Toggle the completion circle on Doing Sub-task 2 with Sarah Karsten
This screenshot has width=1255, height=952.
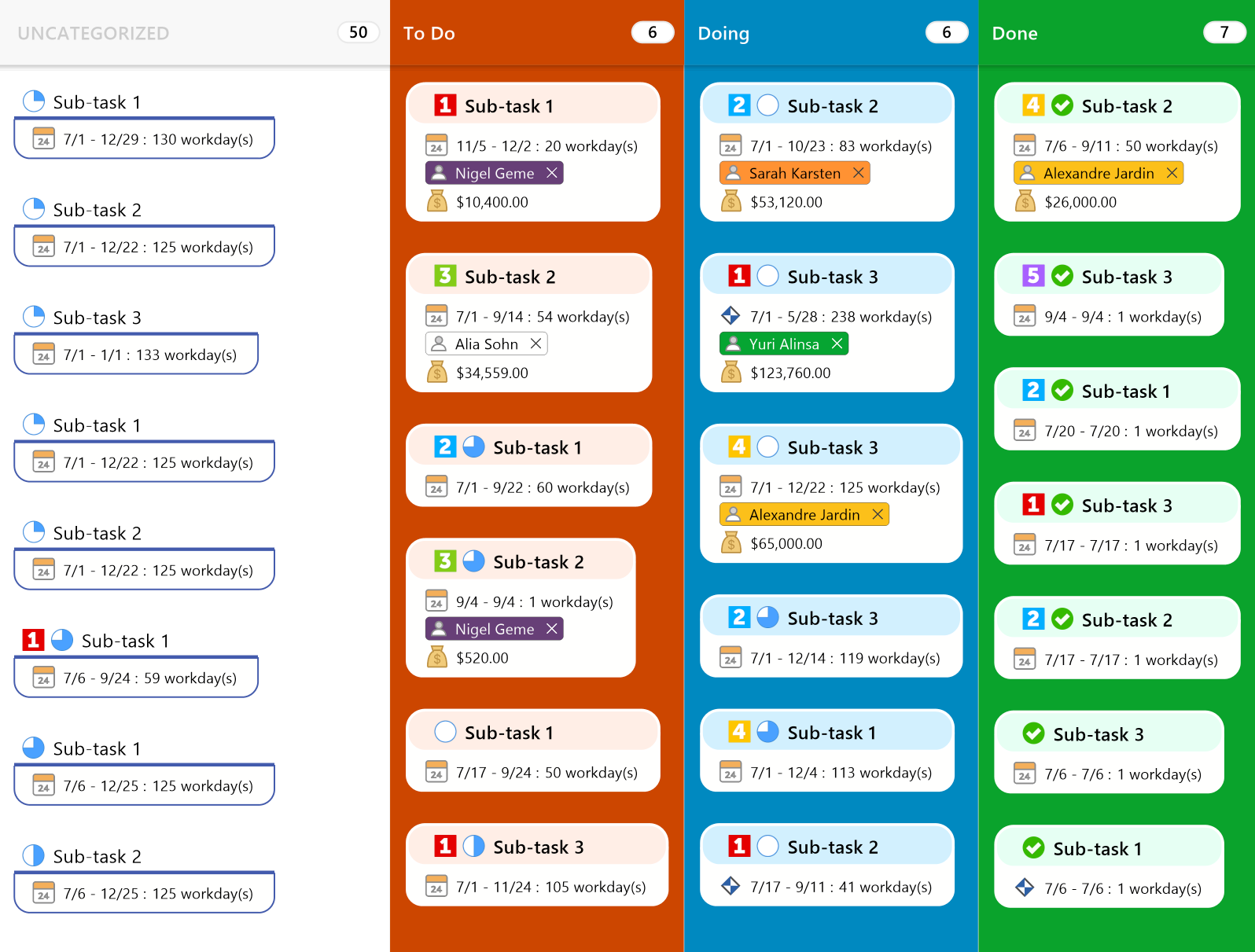[x=768, y=105]
